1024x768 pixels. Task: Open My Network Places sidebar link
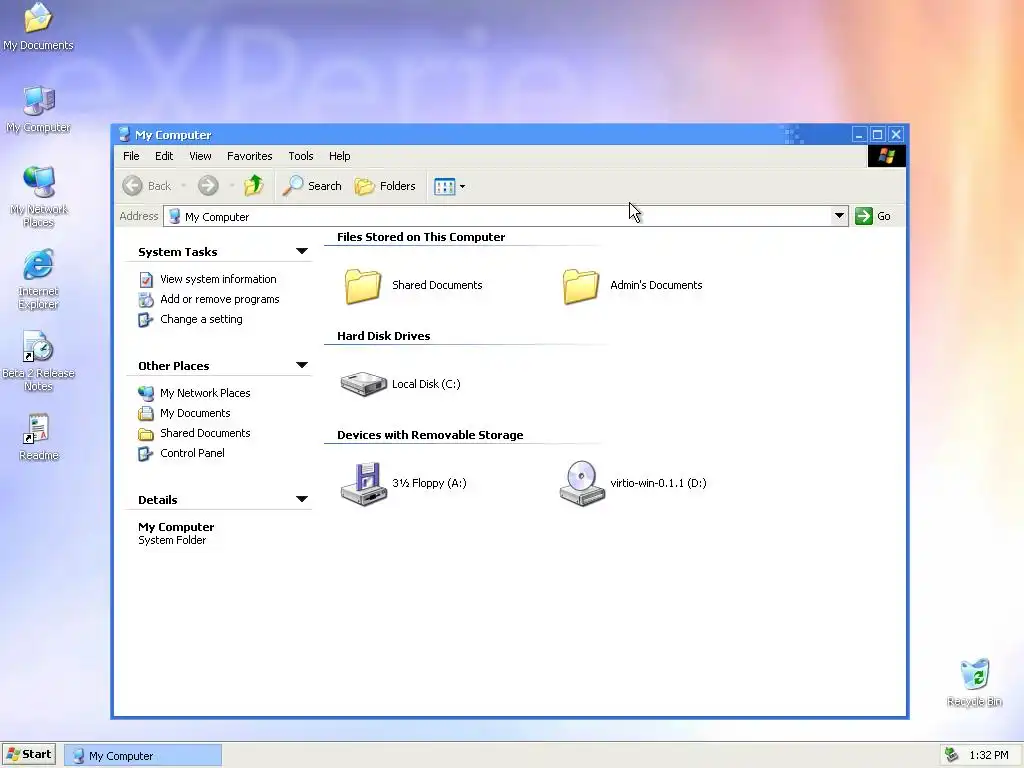click(x=205, y=393)
